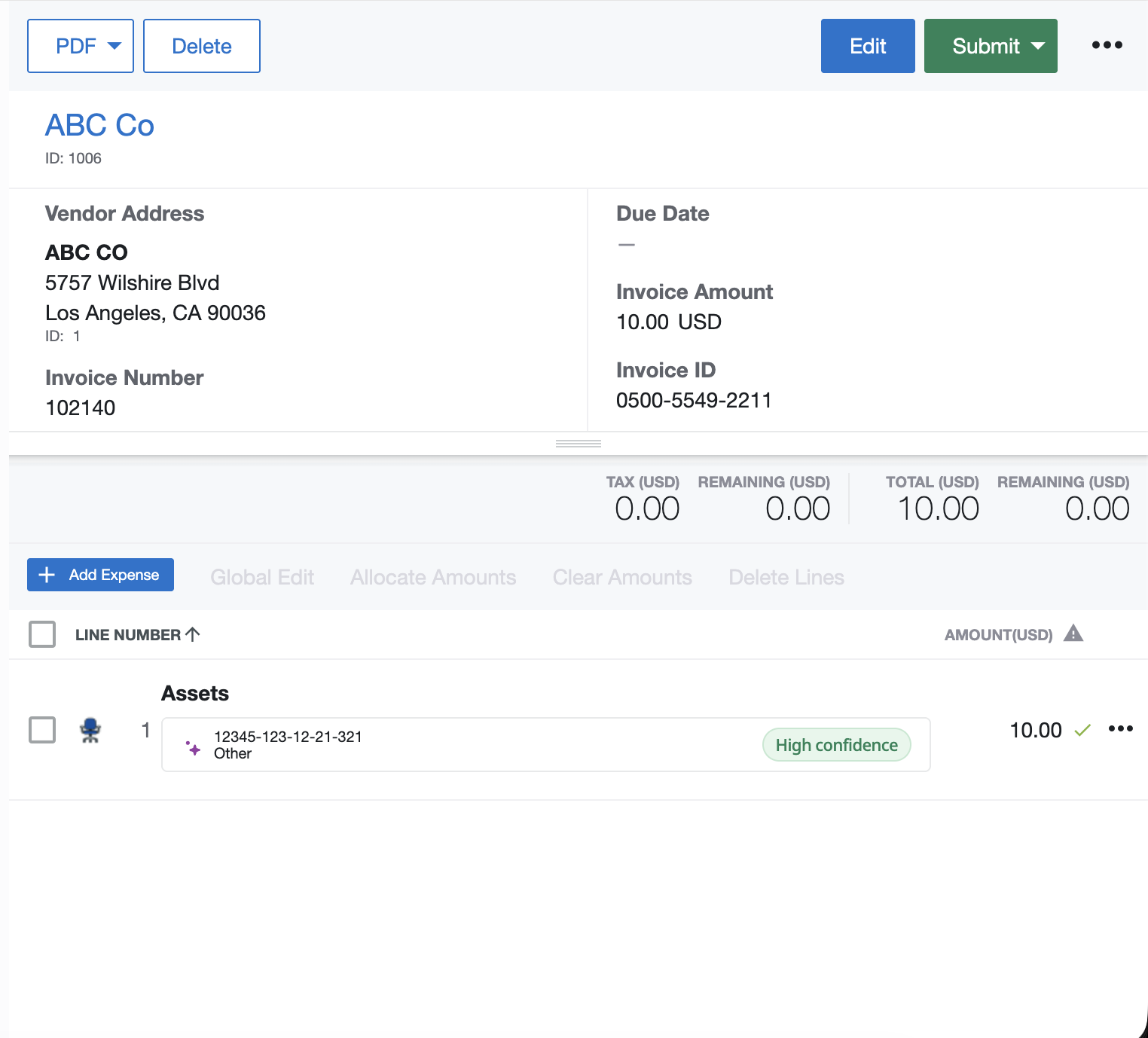1148x1038 pixels.
Task: Click the Assets group heading
Action: pos(195,693)
